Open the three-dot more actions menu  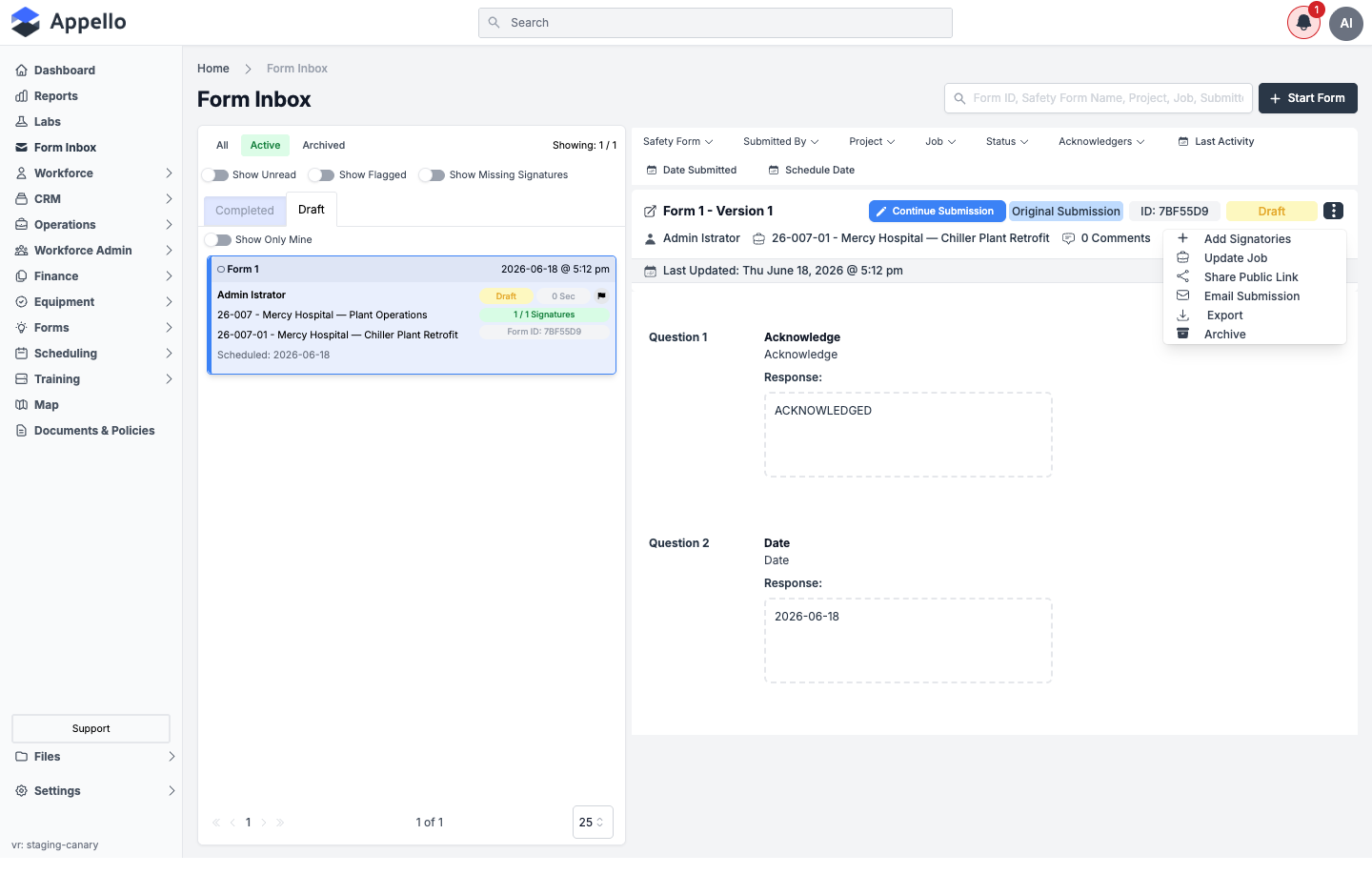pyautogui.click(x=1333, y=211)
